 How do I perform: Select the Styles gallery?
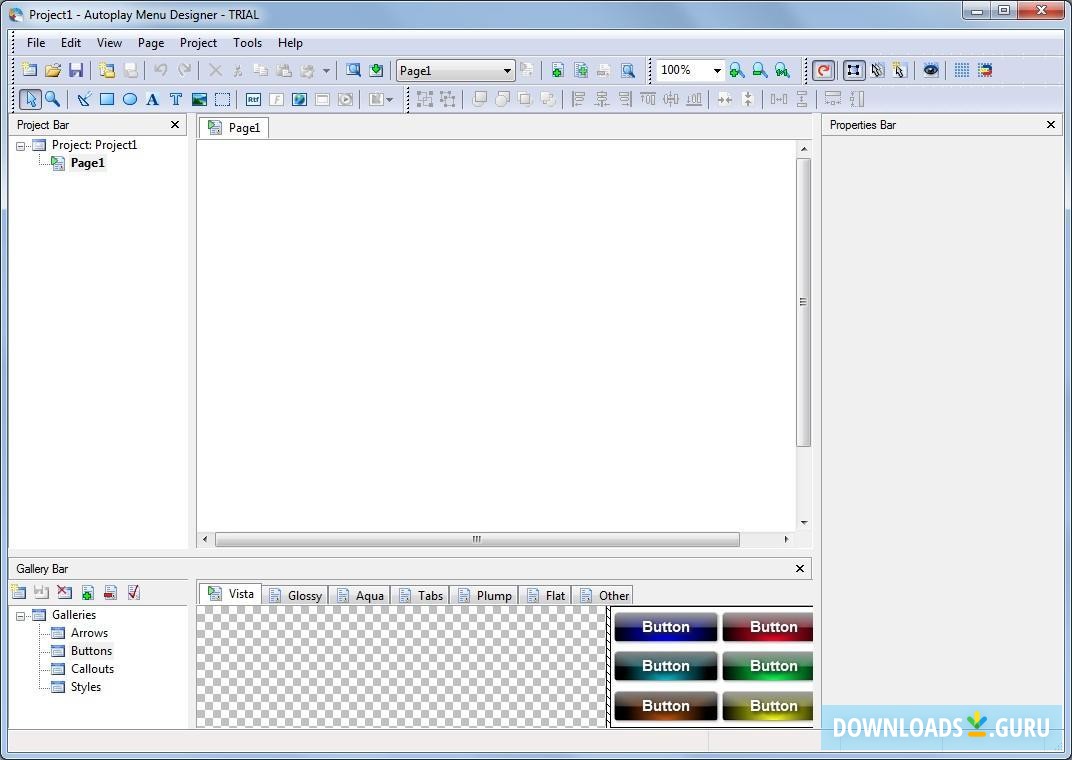pyautogui.click(x=85, y=687)
